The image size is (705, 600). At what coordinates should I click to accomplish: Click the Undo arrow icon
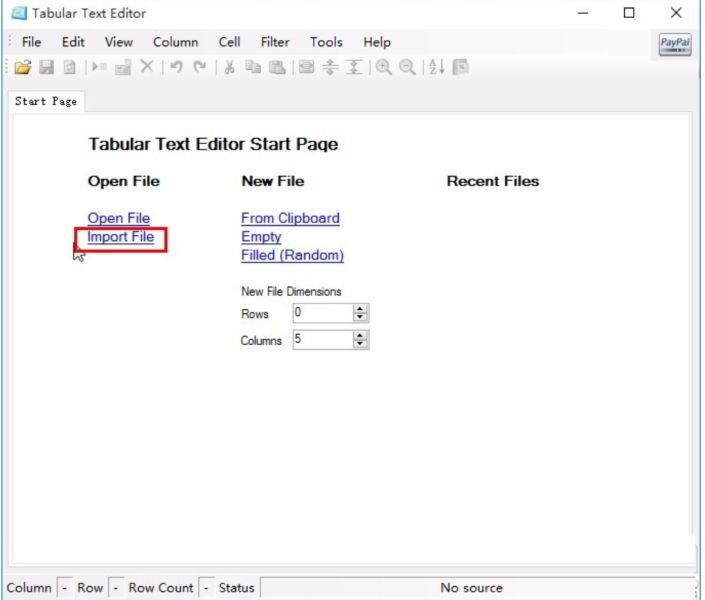pyautogui.click(x=176, y=67)
